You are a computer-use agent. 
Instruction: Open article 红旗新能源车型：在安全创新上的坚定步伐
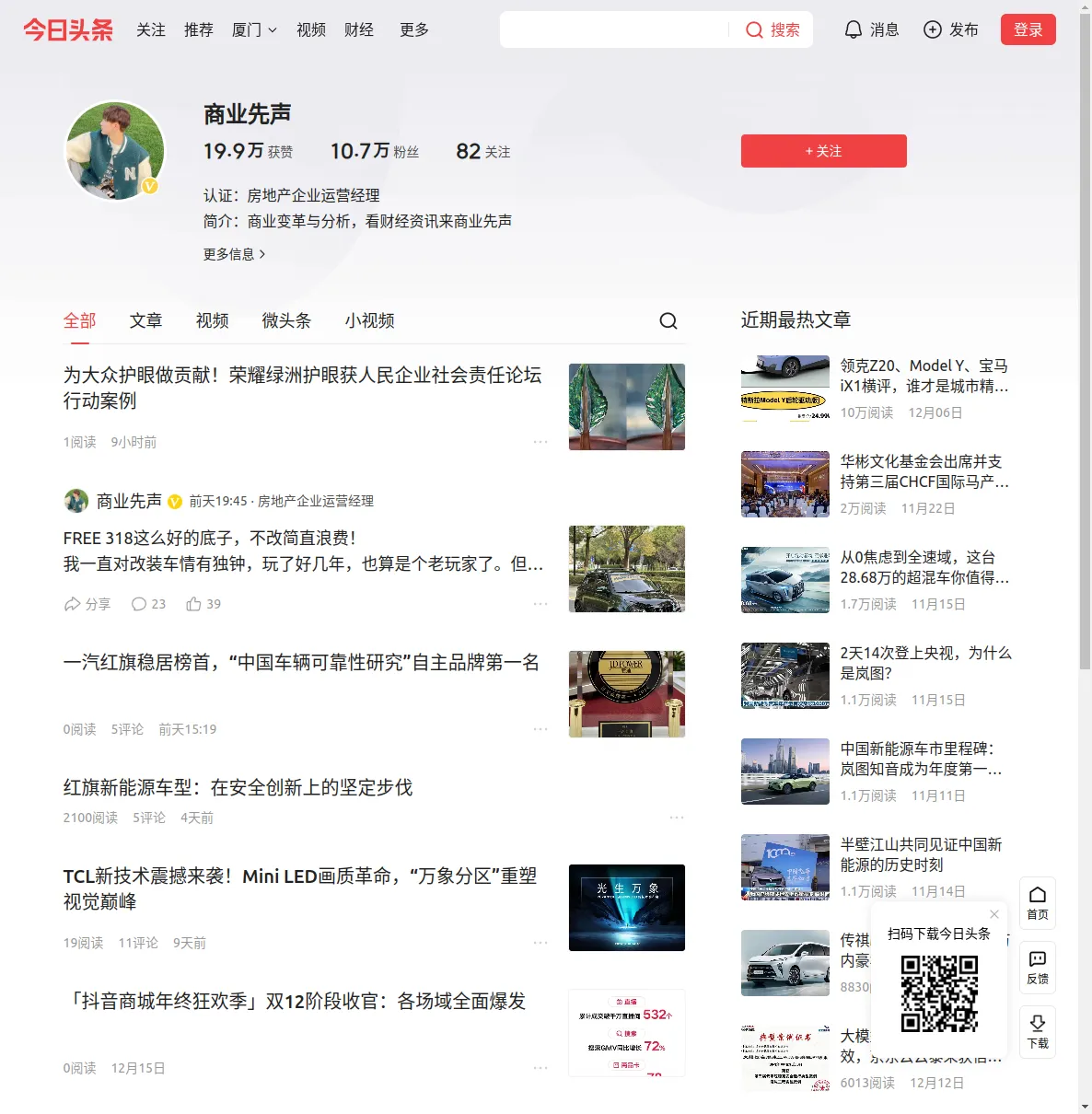pyautogui.click(x=238, y=788)
